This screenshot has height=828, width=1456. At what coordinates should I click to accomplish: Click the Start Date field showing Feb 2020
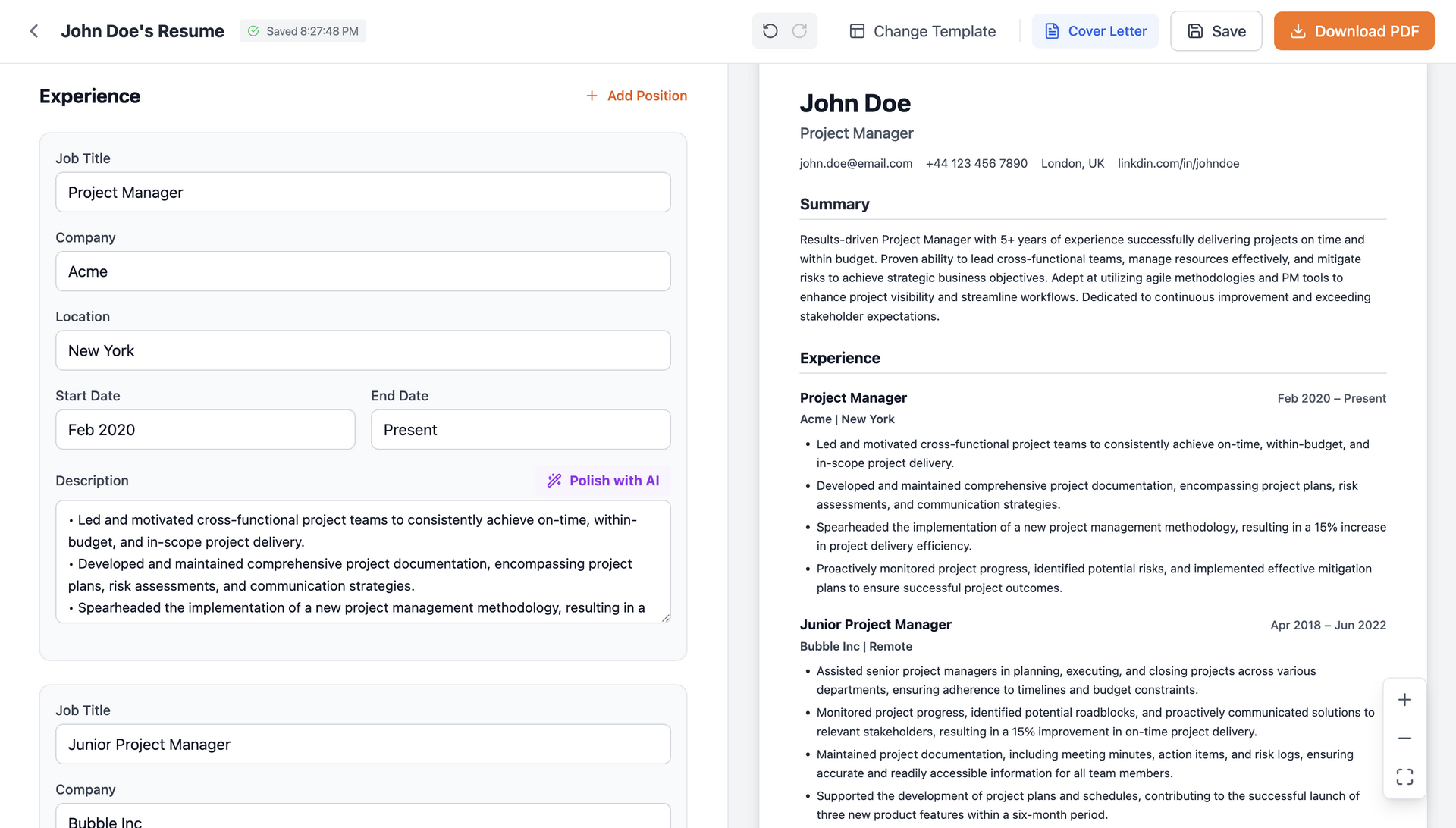[x=205, y=429]
